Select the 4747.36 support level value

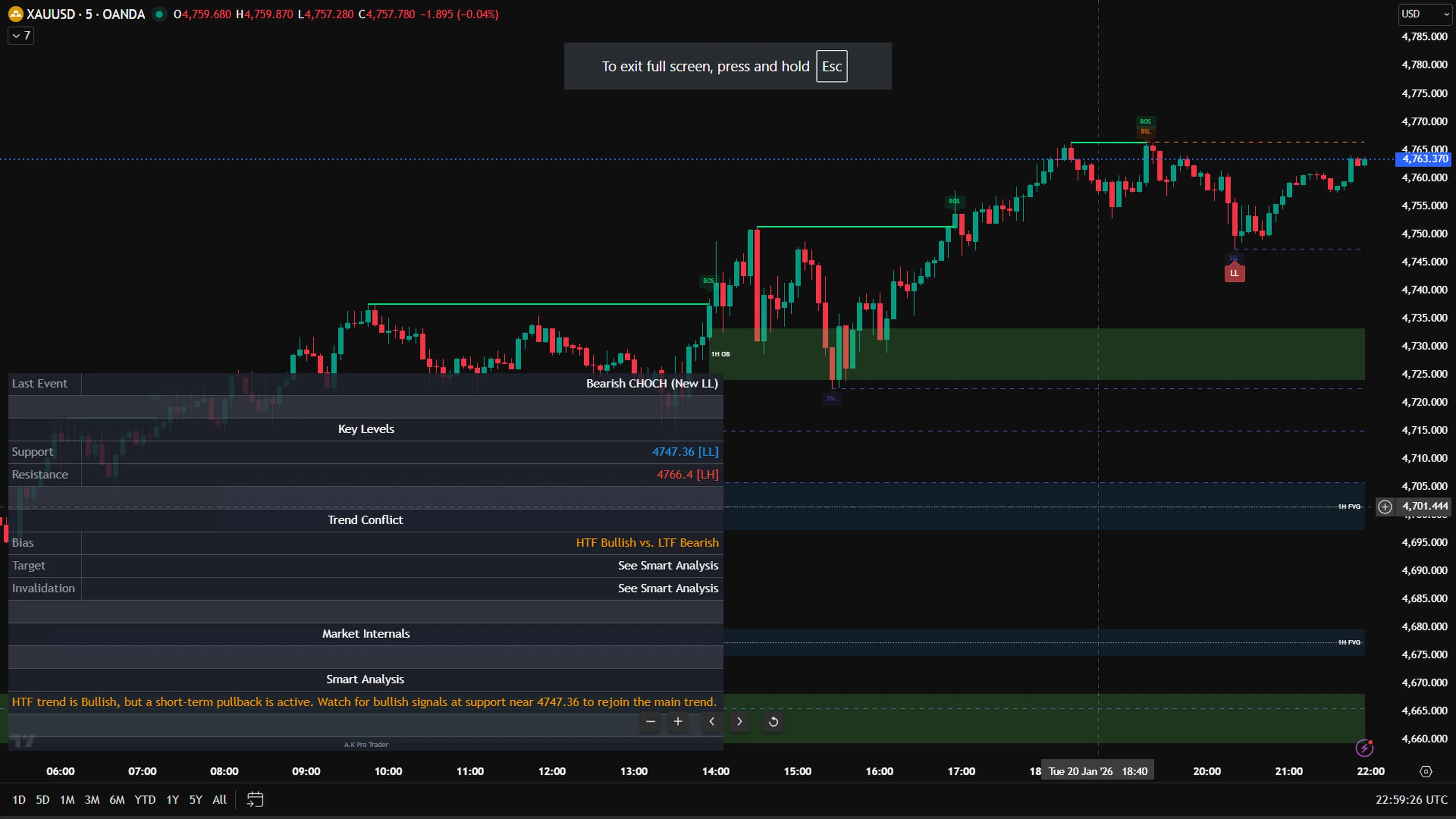pos(685,451)
